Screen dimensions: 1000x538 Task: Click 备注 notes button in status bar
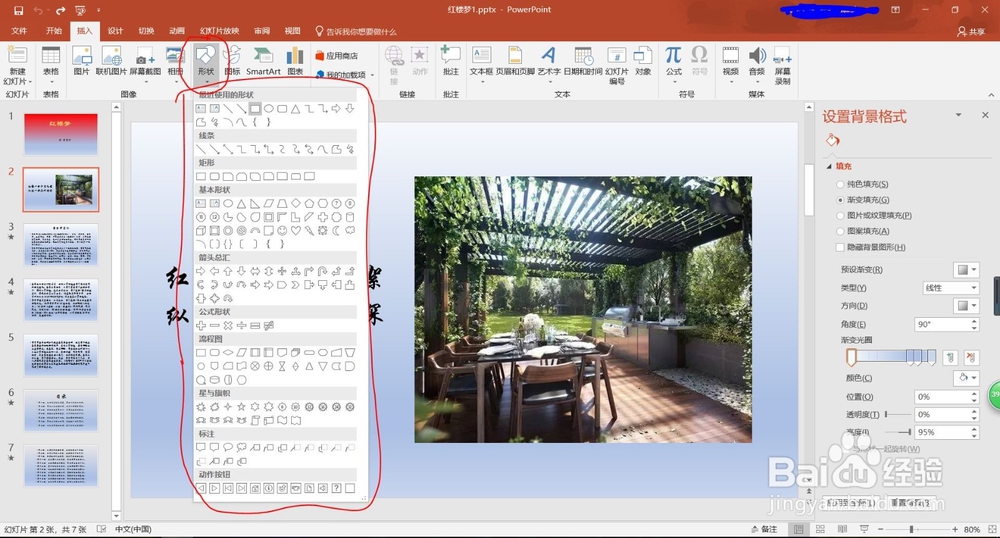(765, 529)
